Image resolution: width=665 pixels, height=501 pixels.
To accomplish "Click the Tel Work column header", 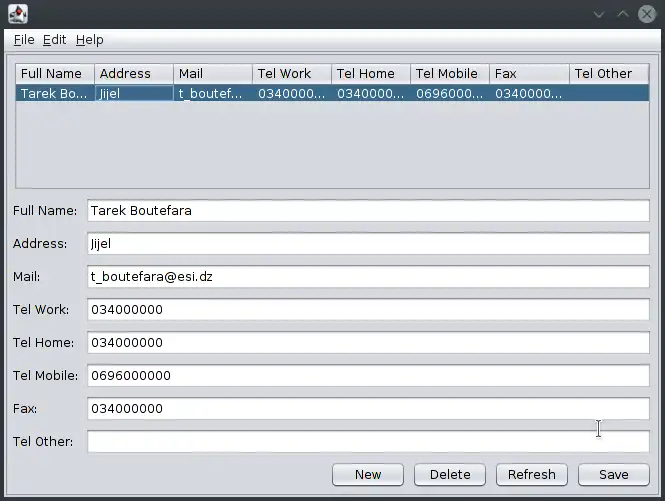I will (x=292, y=74).
